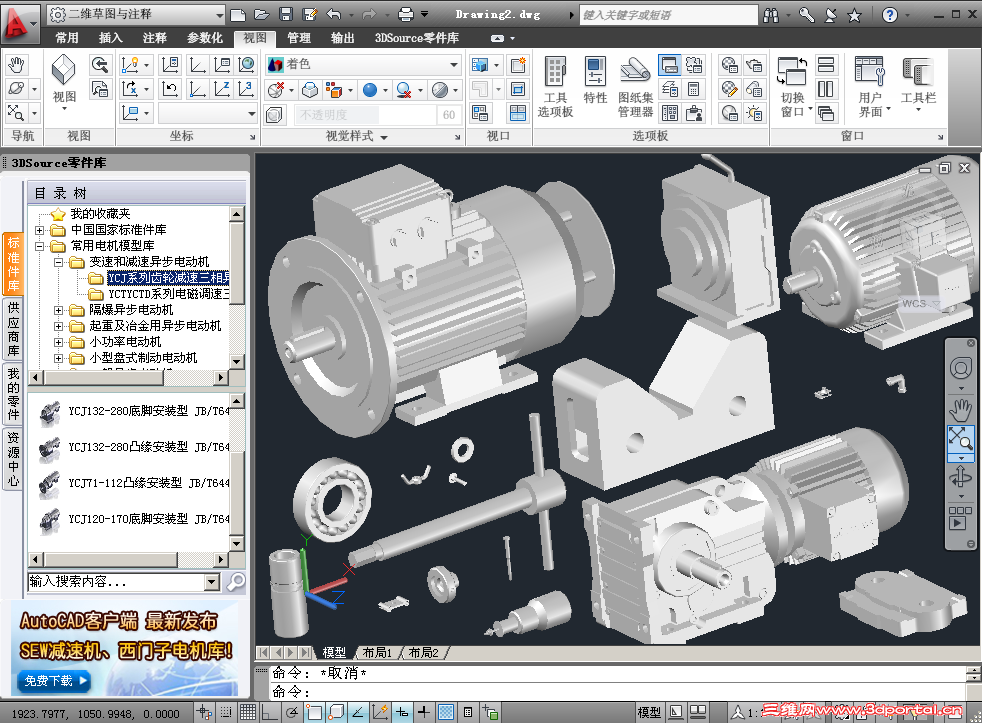982x723 pixels.
Task: Click the new file icon in quick access
Action: [x=238, y=14]
